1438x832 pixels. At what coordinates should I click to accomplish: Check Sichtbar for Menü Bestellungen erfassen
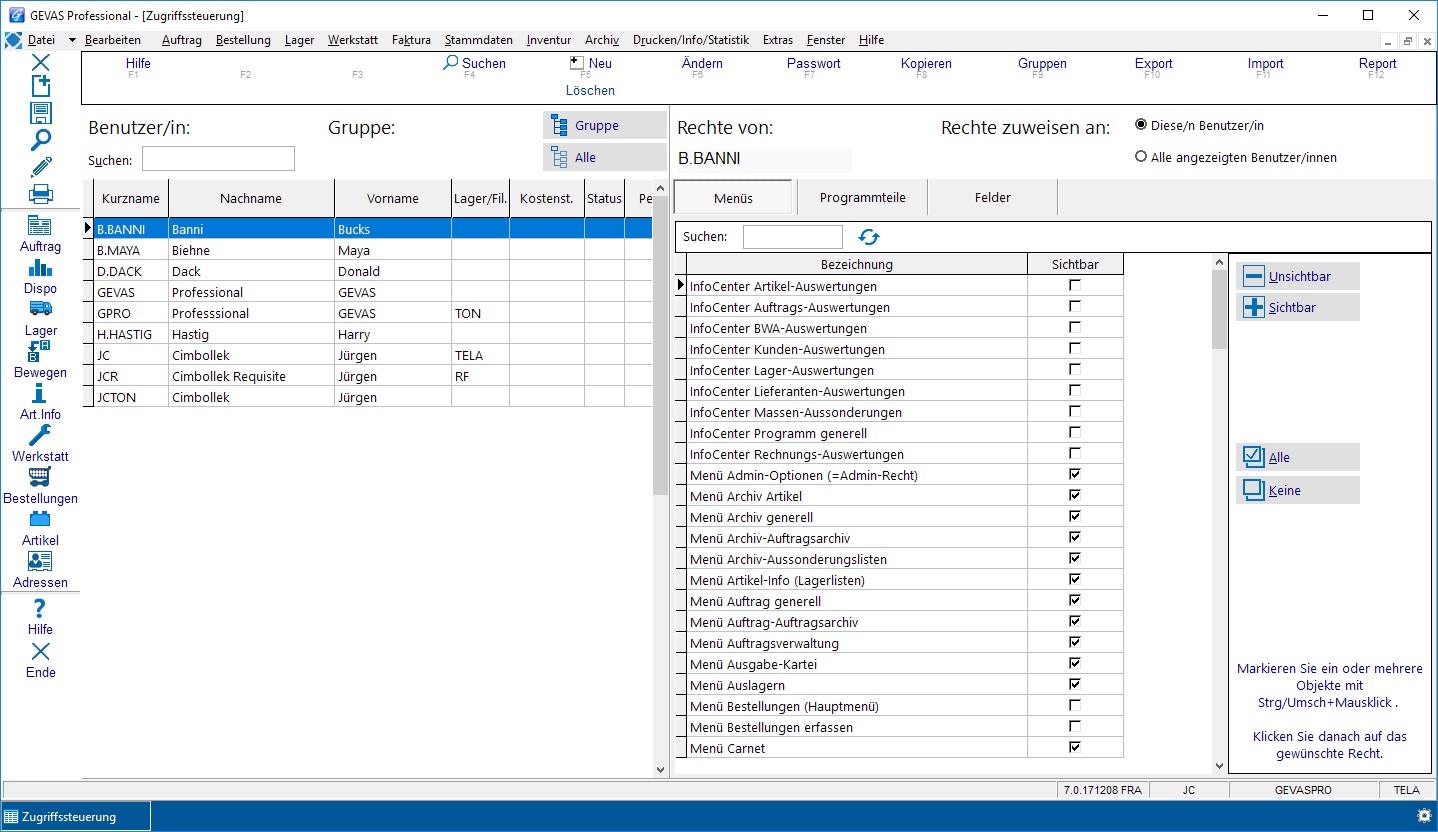pos(1075,727)
